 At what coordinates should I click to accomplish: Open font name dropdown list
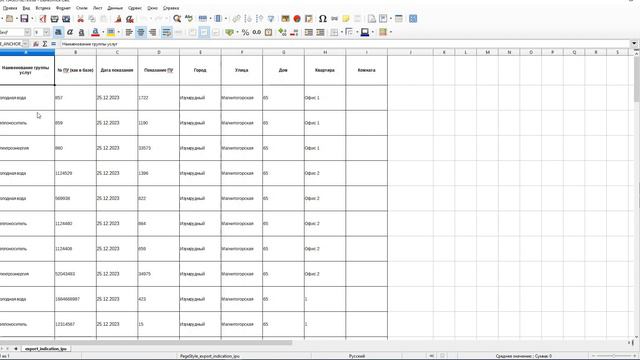pyautogui.click(x=27, y=32)
